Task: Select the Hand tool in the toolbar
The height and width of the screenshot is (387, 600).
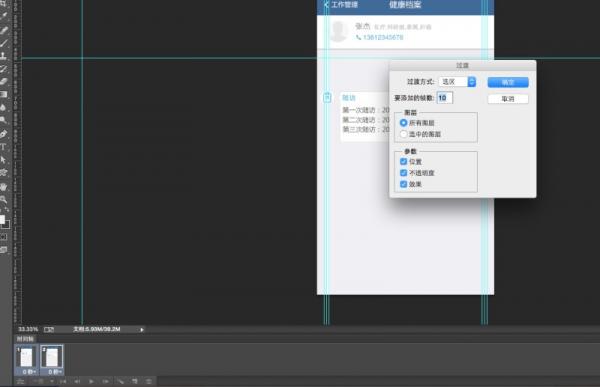Action: [x=3, y=186]
